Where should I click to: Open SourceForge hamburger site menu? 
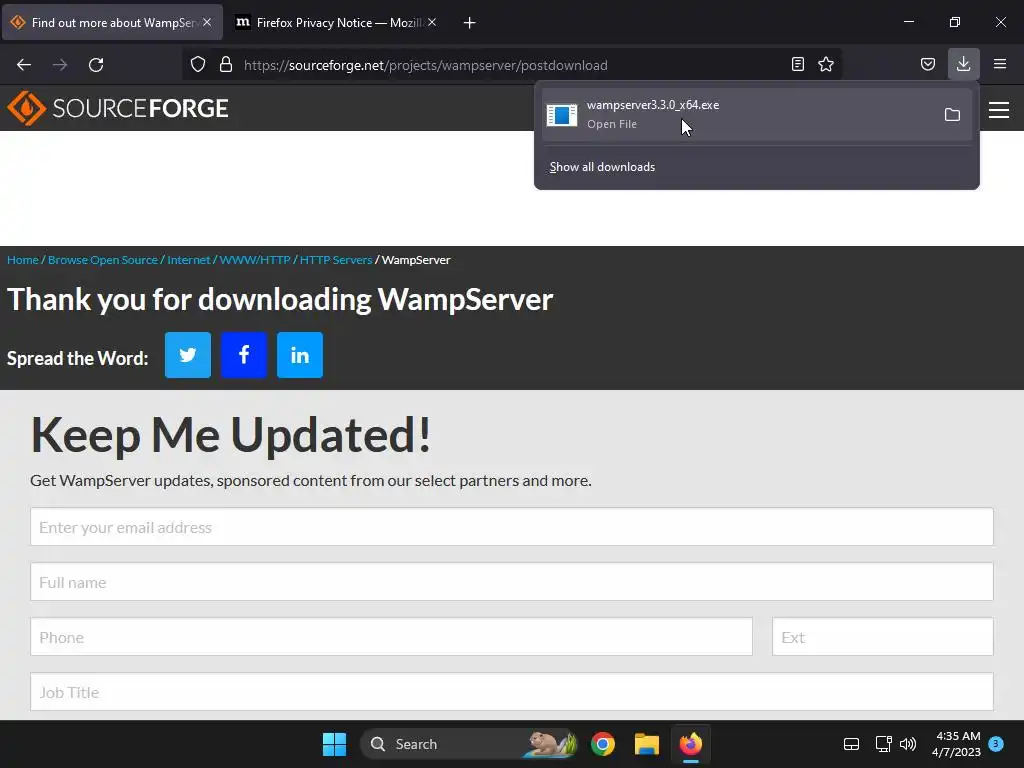(999, 110)
